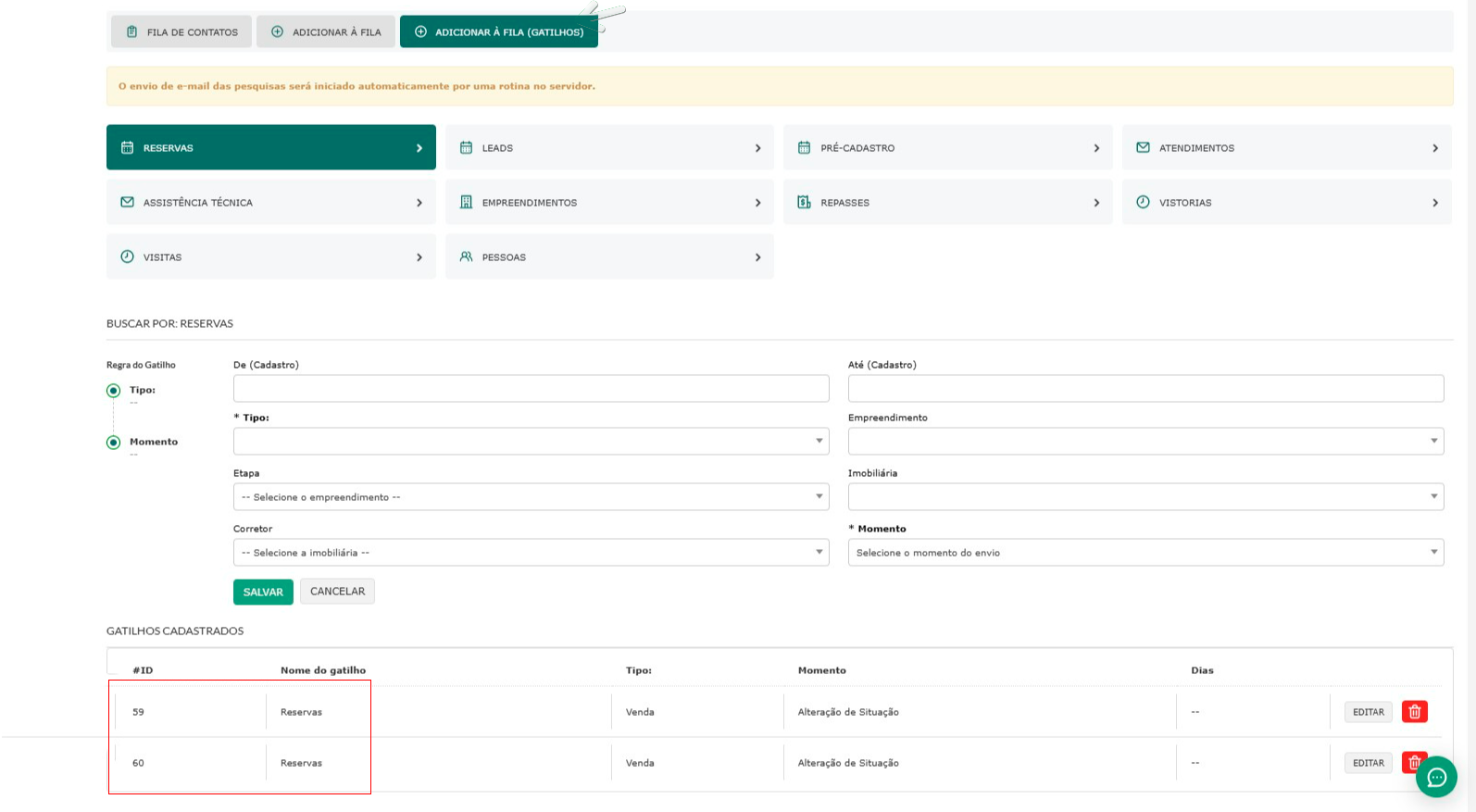The image size is (1476, 812).
Task: Click the Vistorias clock icon
Action: 1144,202
